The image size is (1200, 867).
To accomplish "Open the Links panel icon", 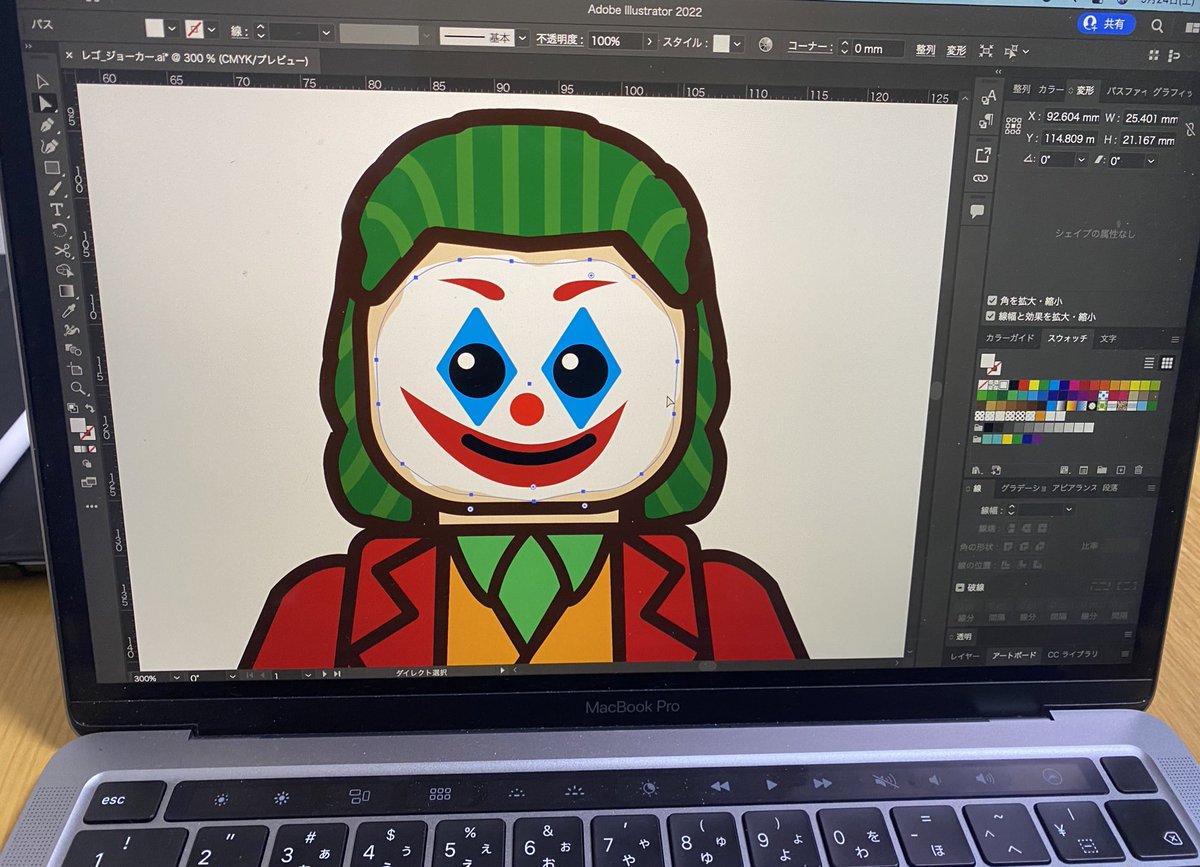I will (x=980, y=178).
